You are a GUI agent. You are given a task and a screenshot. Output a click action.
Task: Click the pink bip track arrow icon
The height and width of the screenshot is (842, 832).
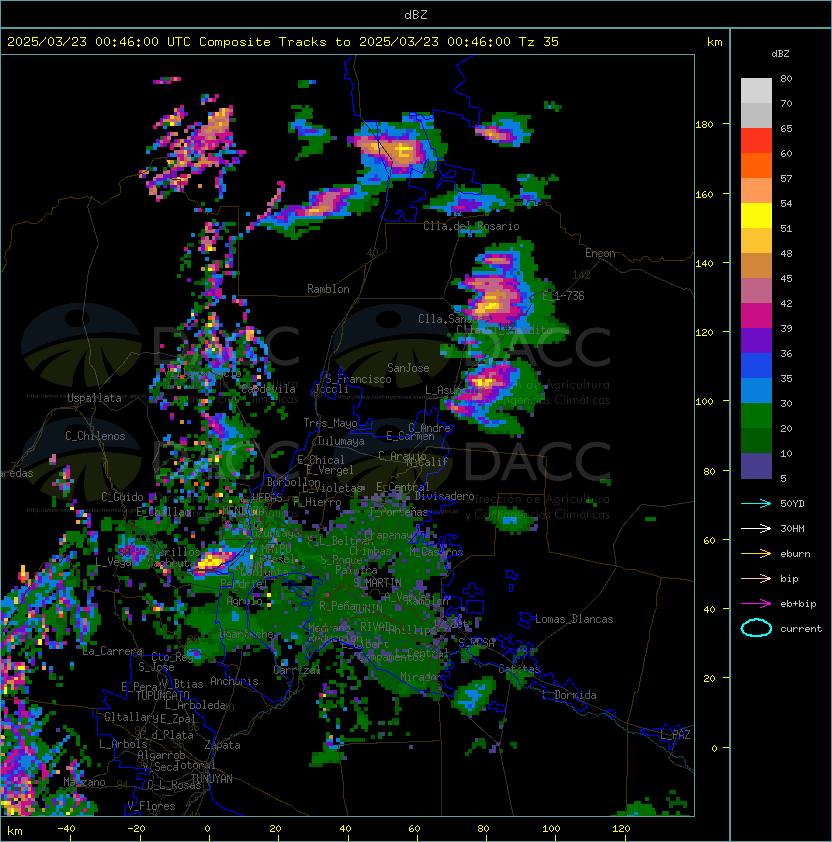click(756, 579)
